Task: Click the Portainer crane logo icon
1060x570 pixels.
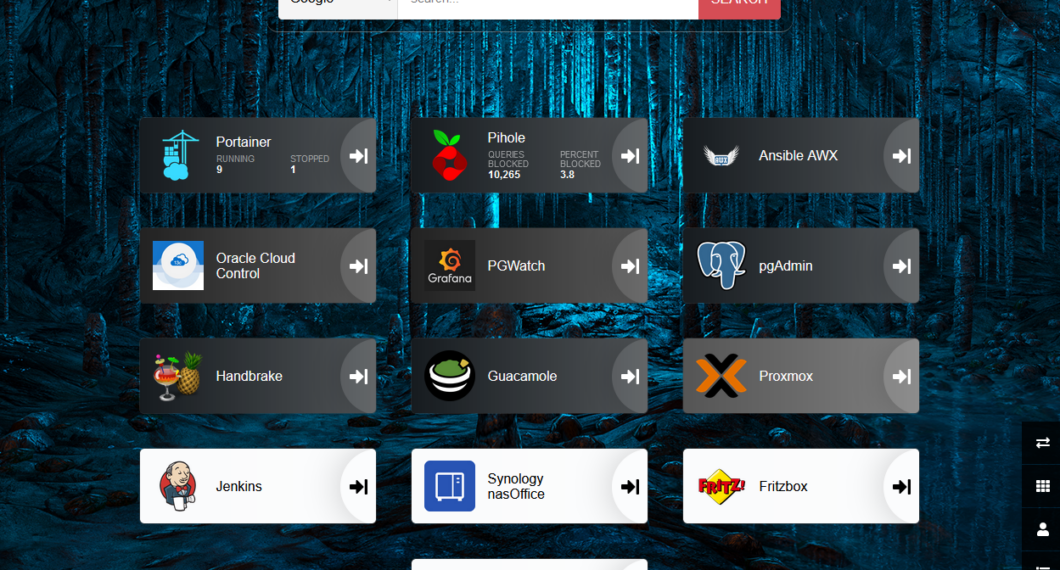Action: pos(180,156)
